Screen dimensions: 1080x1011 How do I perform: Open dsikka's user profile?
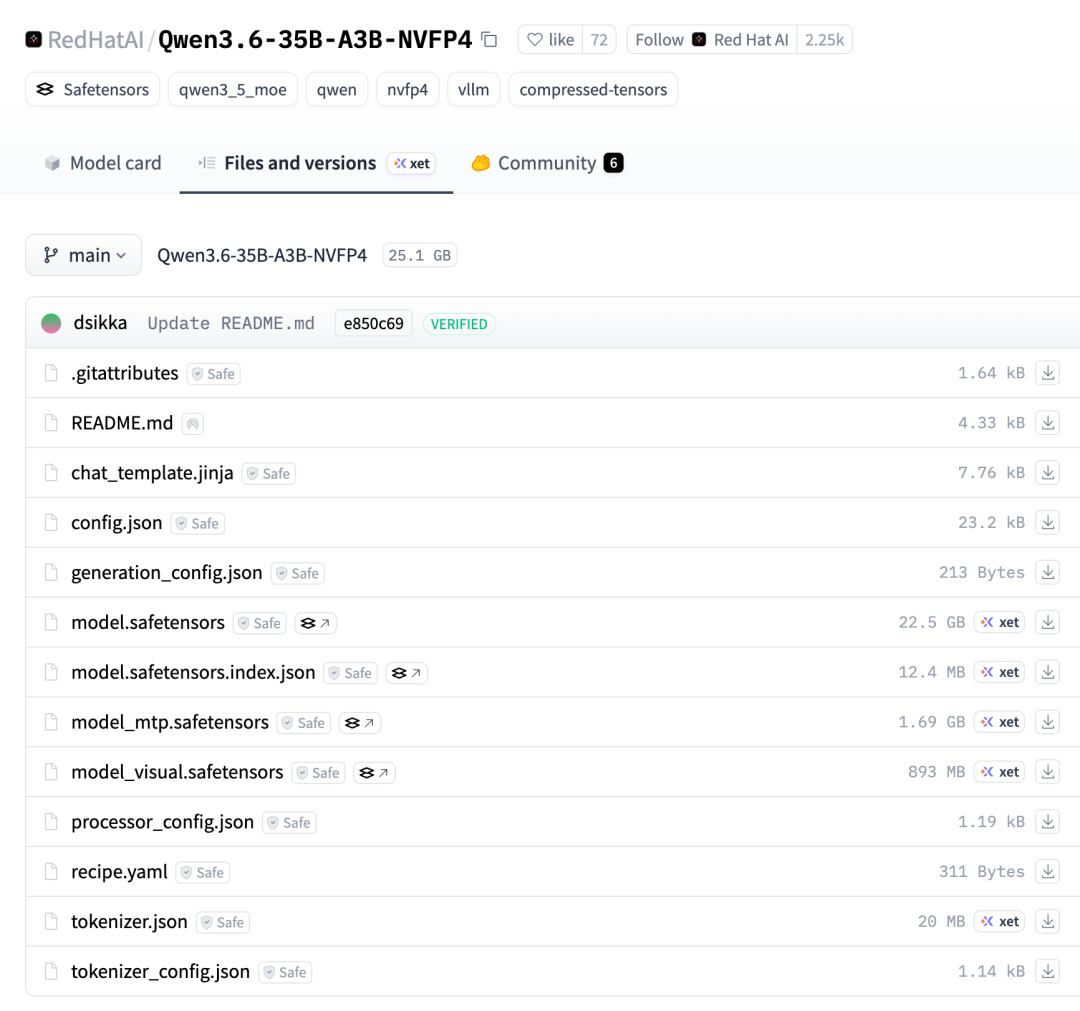[100, 323]
